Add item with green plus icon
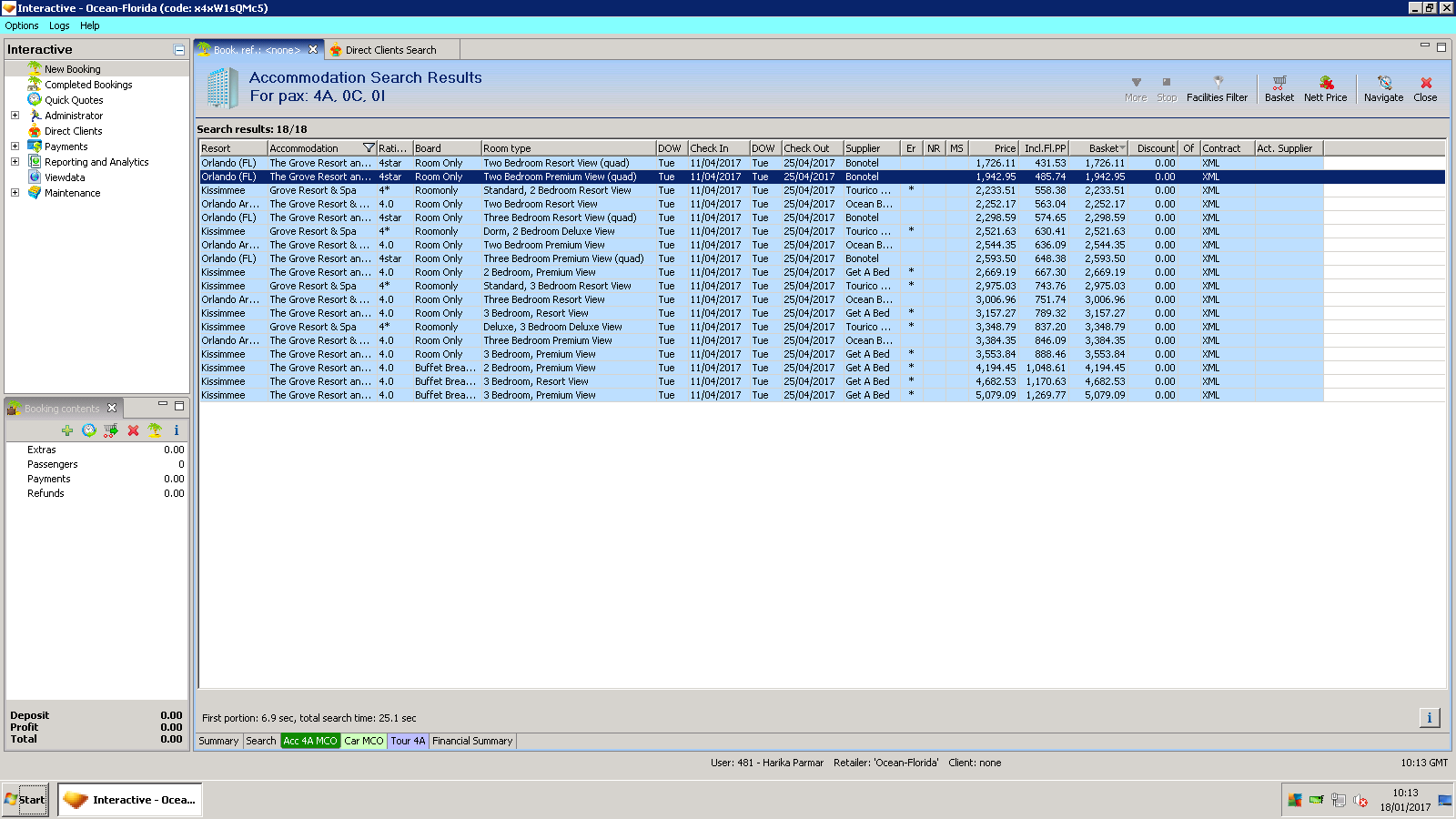1456x819 pixels. pyautogui.click(x=67, y=430)
